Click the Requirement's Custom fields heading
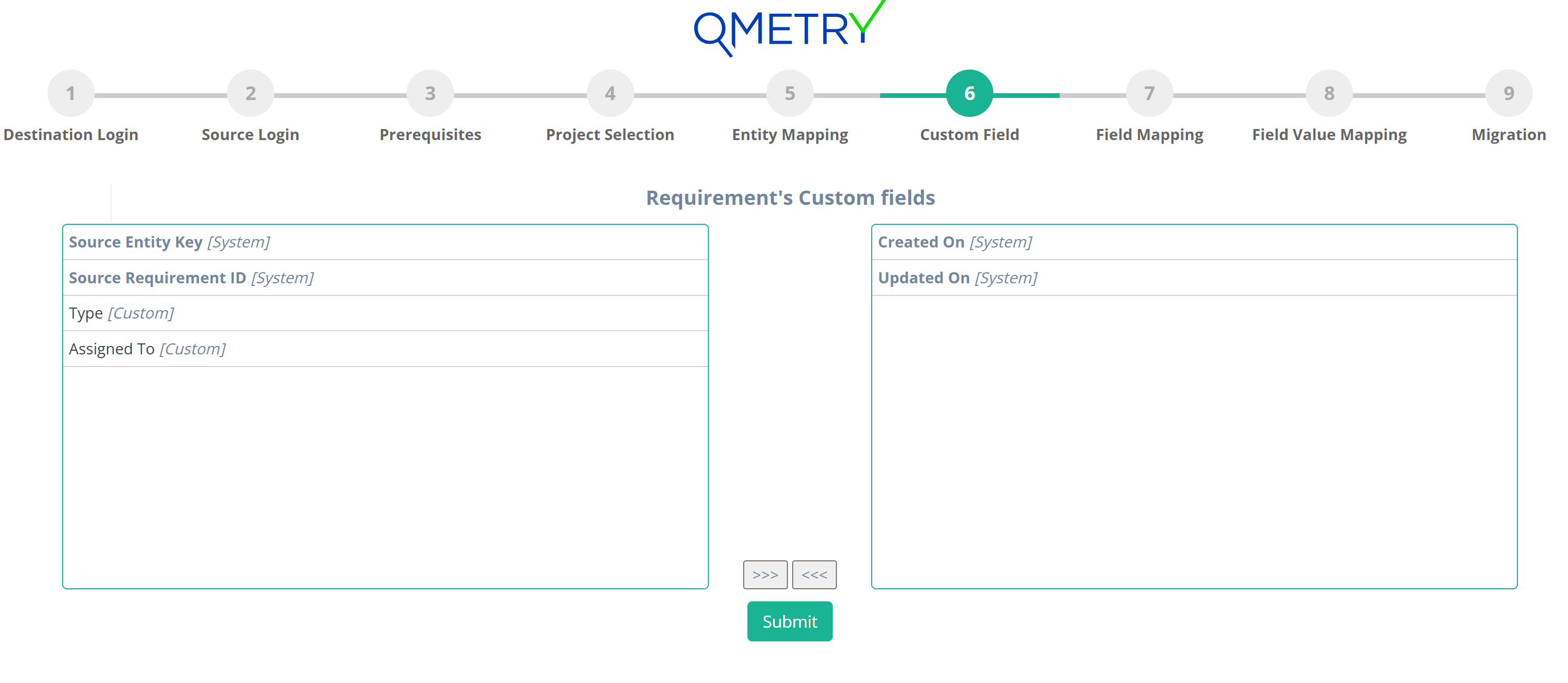The image size is (1568, 683). coord(790,198)
